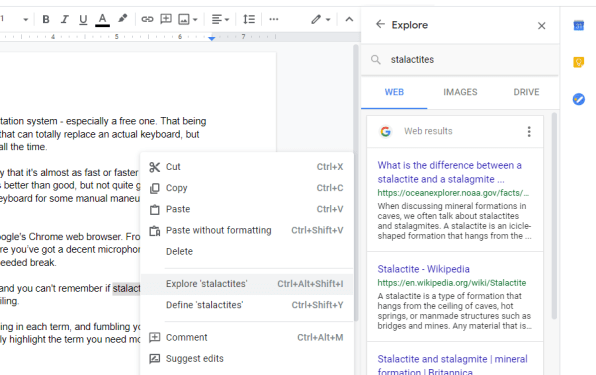Click the line spacing icon
The image size is (596, 375).
click(x=249, y=19)
